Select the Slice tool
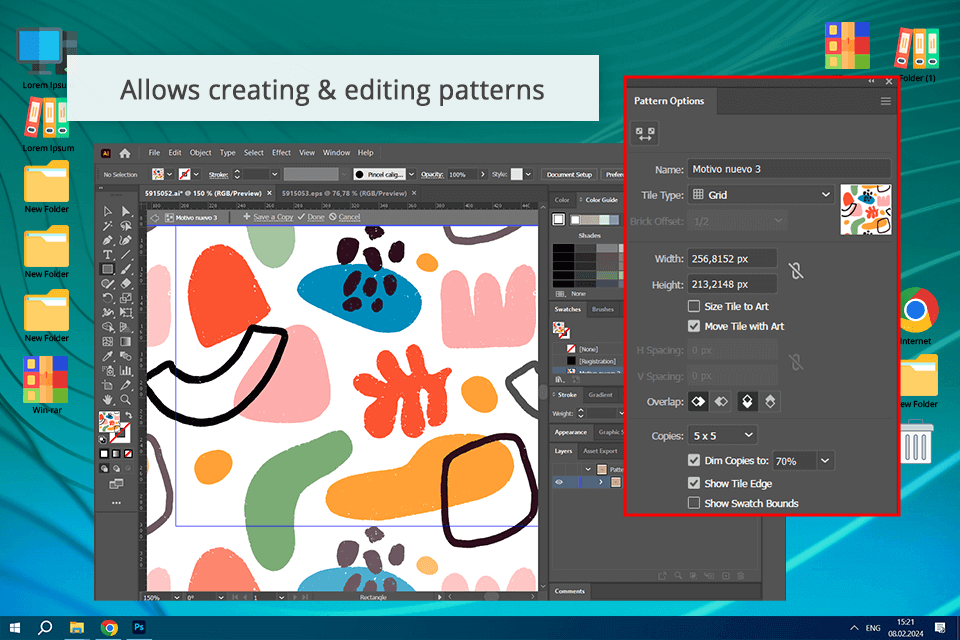 click(126, 385)
